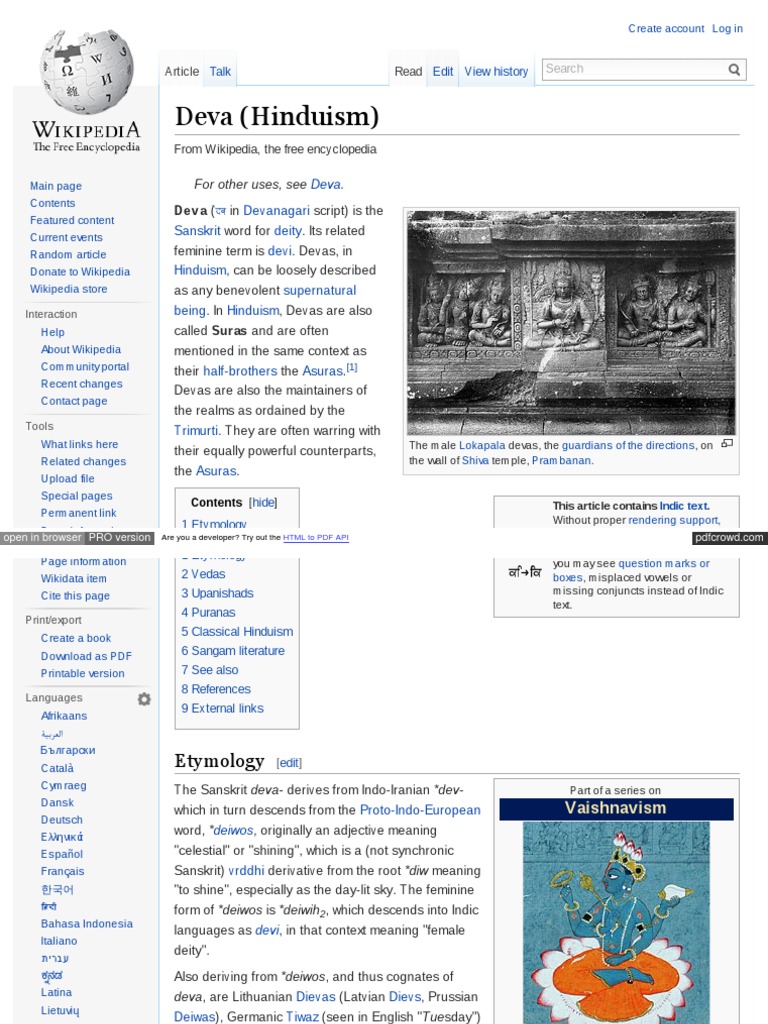Click Donate to Wikipedia link
This screenshot has height=1024, width=768.
click(80, 271)
